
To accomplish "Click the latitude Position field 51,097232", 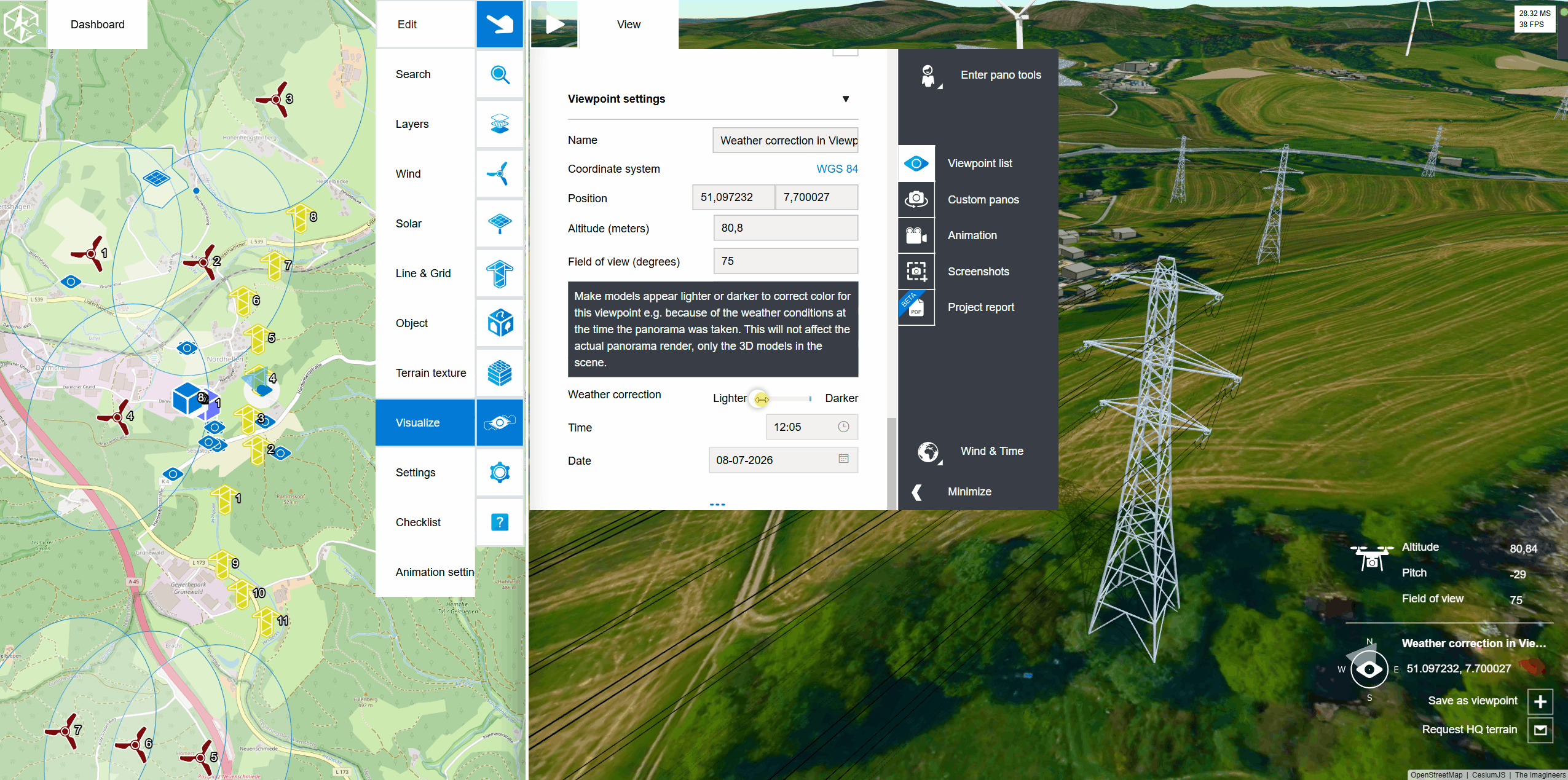I will (x=733, y=197).
